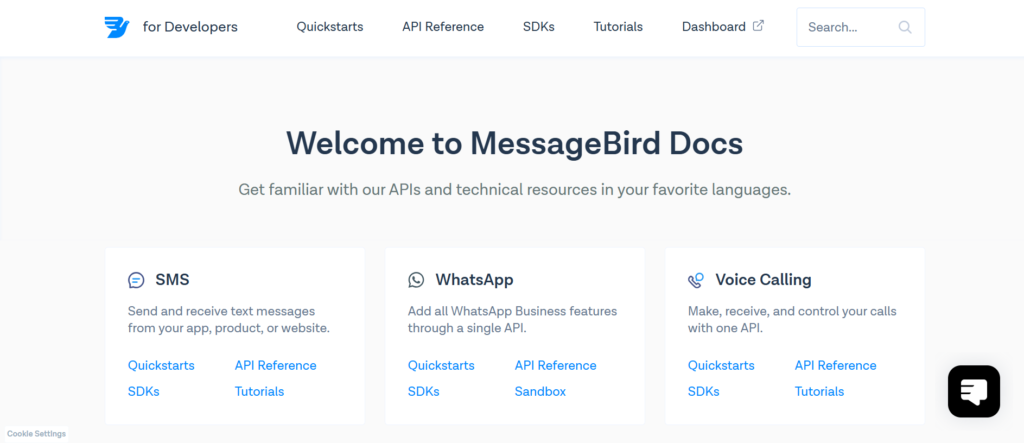Open Voice Calling Tutorials link
Screen dimensions: 1024x443
[819, 391]
